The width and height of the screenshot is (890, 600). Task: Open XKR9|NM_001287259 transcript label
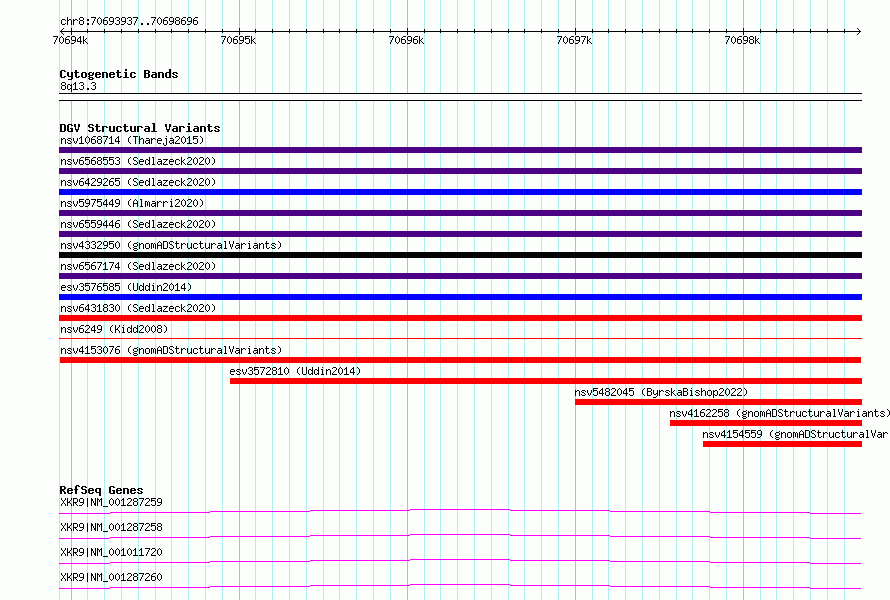(x=111, y=502)
